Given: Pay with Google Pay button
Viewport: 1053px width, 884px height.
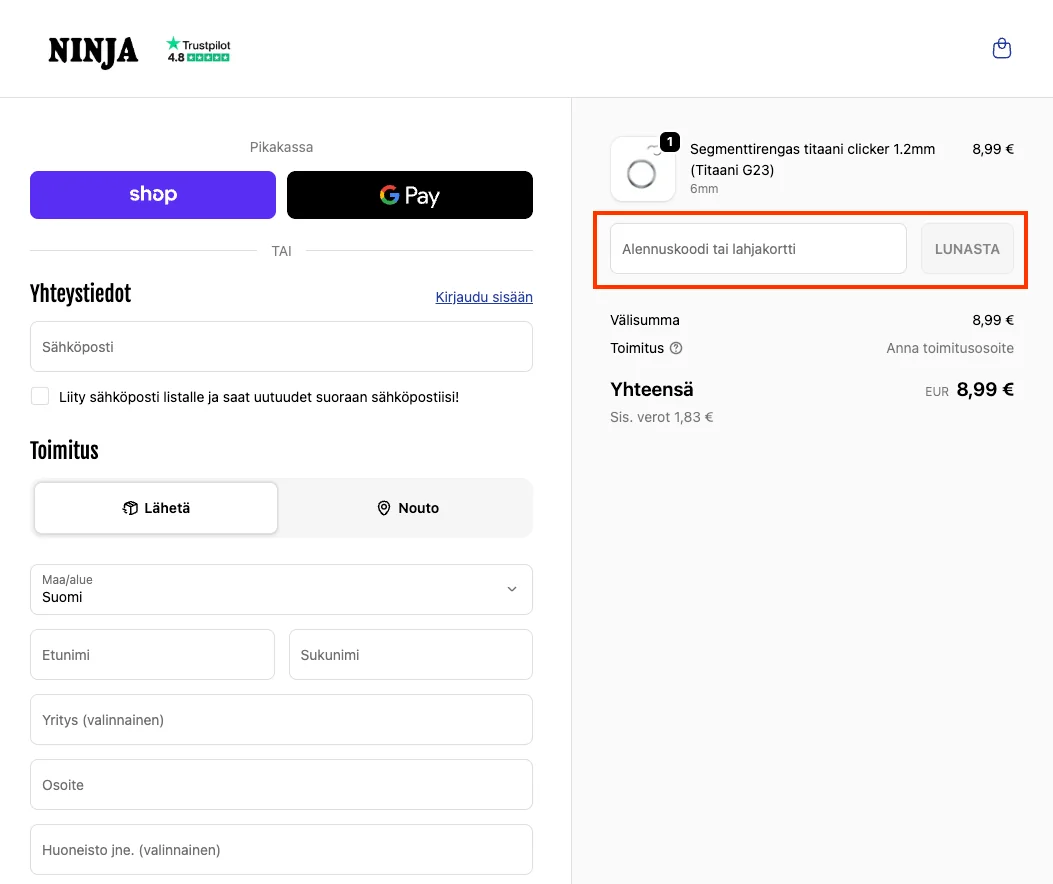Looking at the screenshot, I should coord(410,195).
